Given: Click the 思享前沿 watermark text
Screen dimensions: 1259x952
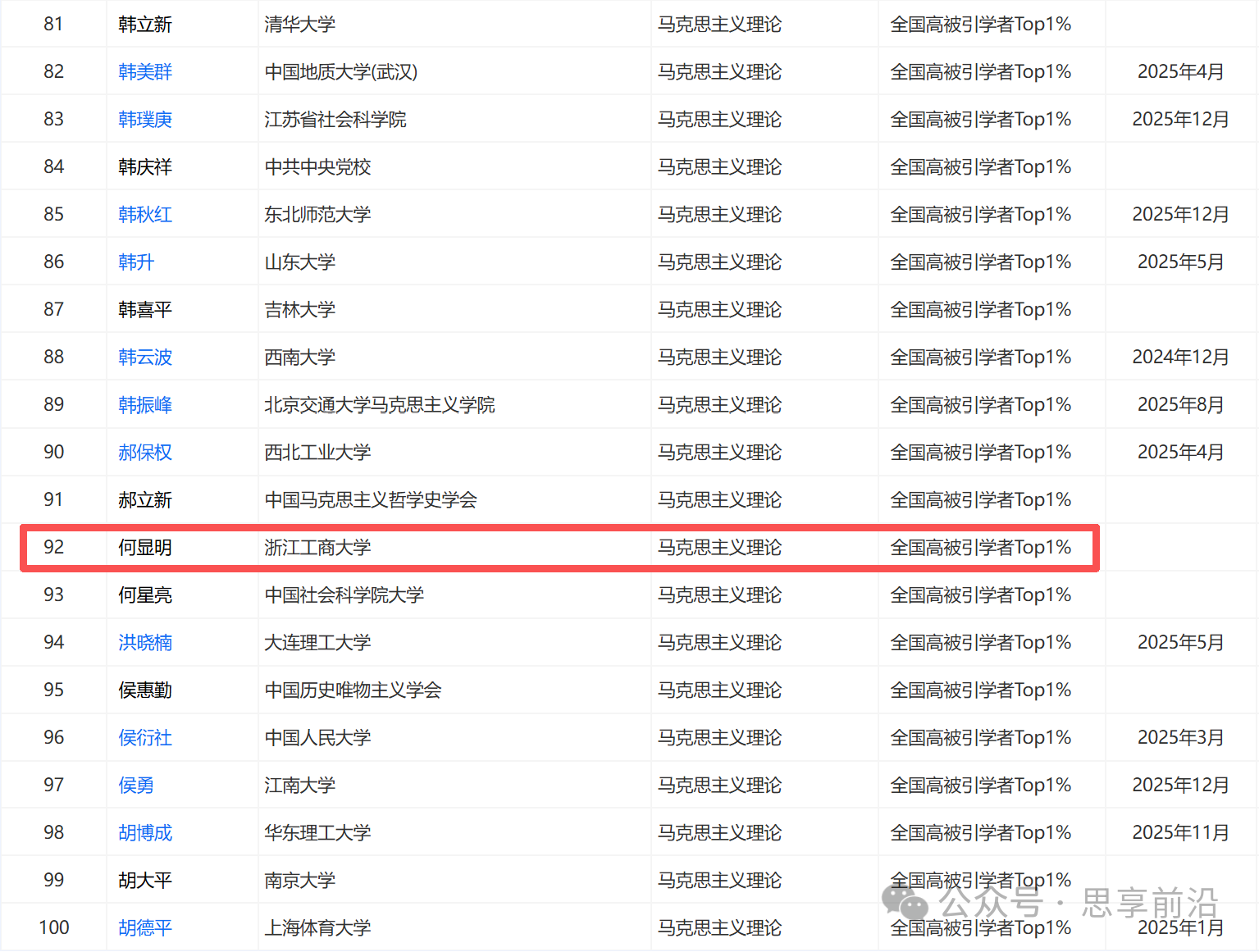Looking at the screenshot, I should click(x=1149, y=903).
